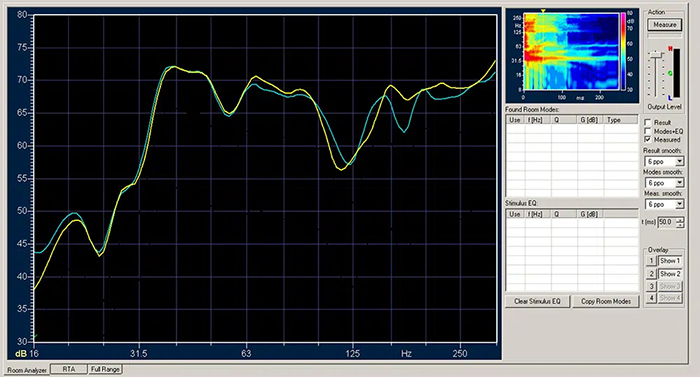Switch to the Room Analyzer tab

point(27,370)
